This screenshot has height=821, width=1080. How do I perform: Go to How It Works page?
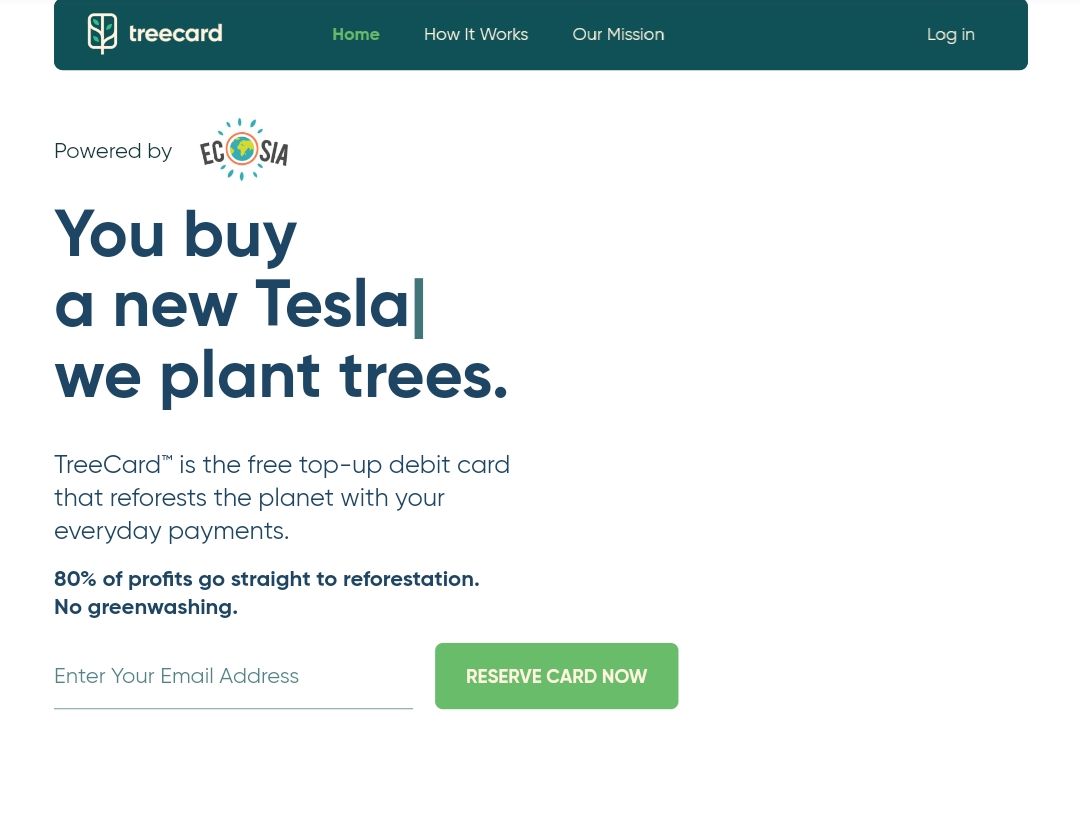click(x=476, y=34)
